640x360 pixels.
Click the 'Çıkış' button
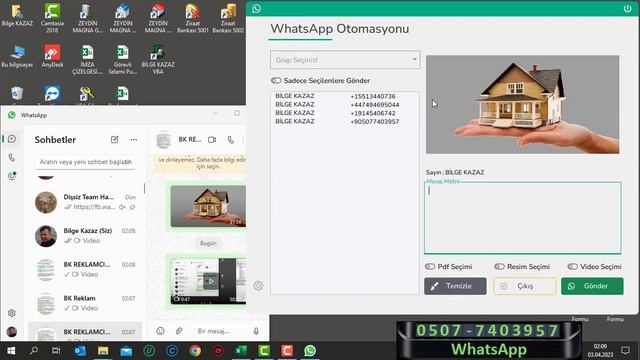coord(524,286)
